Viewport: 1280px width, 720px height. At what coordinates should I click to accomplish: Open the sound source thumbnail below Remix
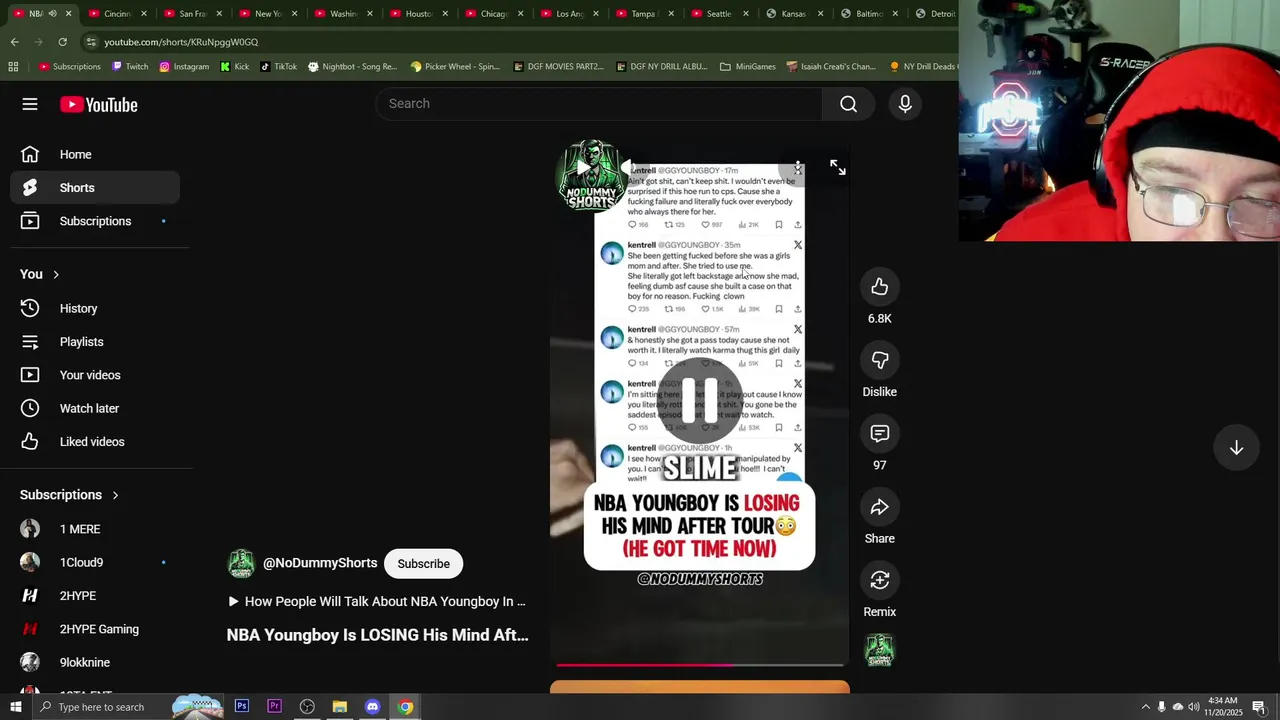pos(880,651)
